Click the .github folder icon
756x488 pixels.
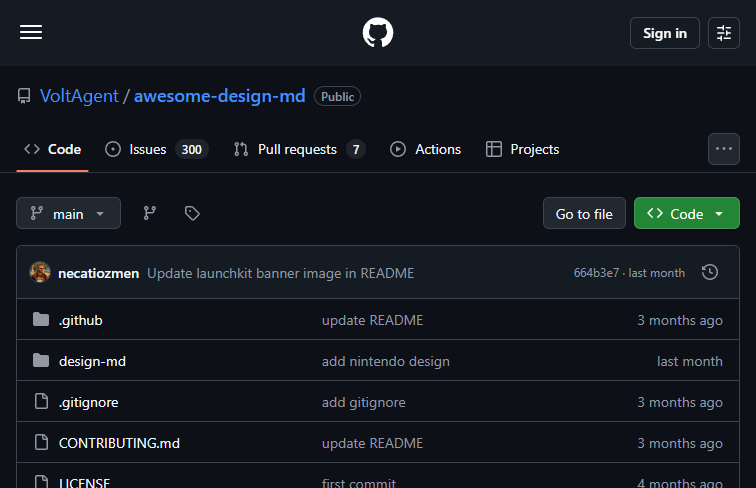[x=41, y=319]
